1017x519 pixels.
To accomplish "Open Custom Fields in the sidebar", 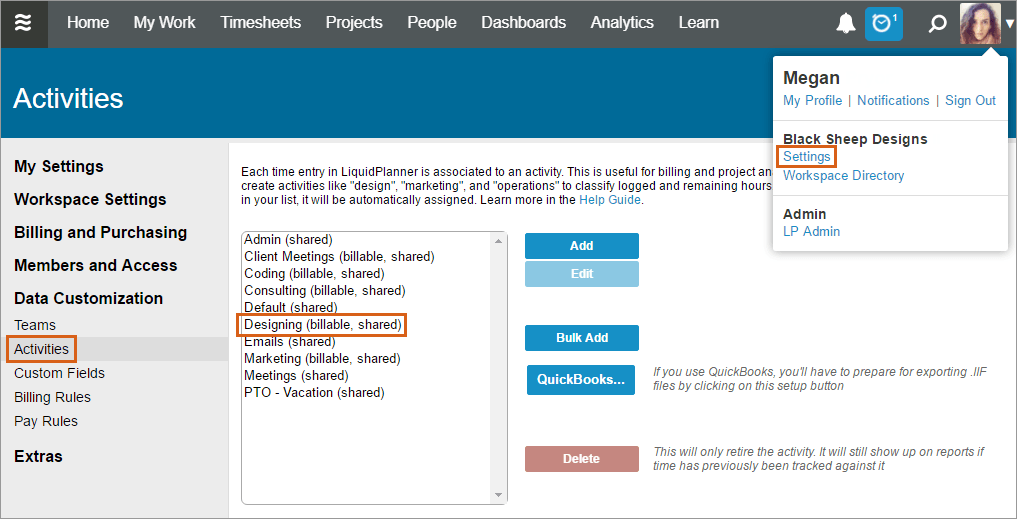I will coord(59,373).
